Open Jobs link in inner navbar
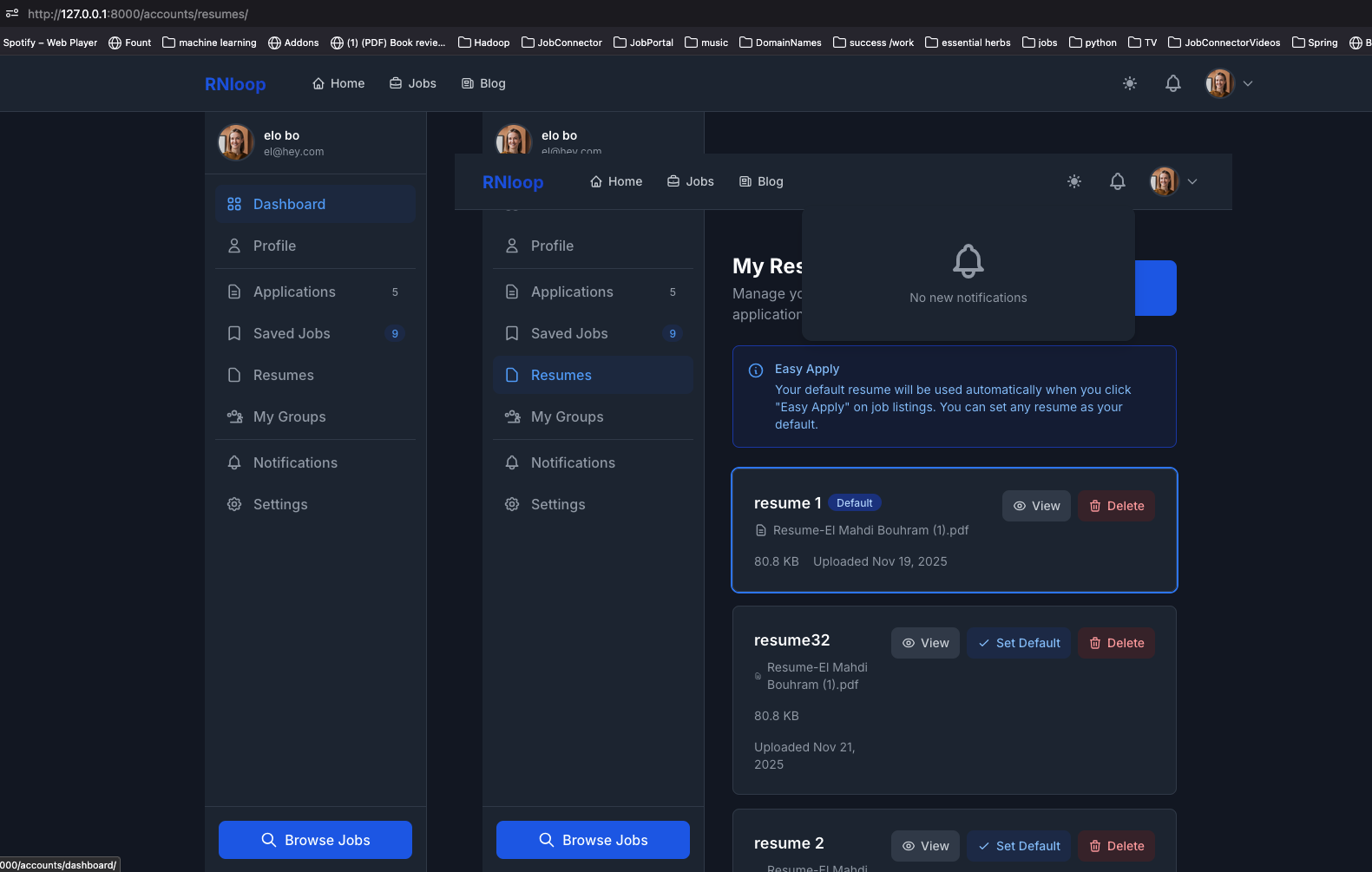 [691, 181]
